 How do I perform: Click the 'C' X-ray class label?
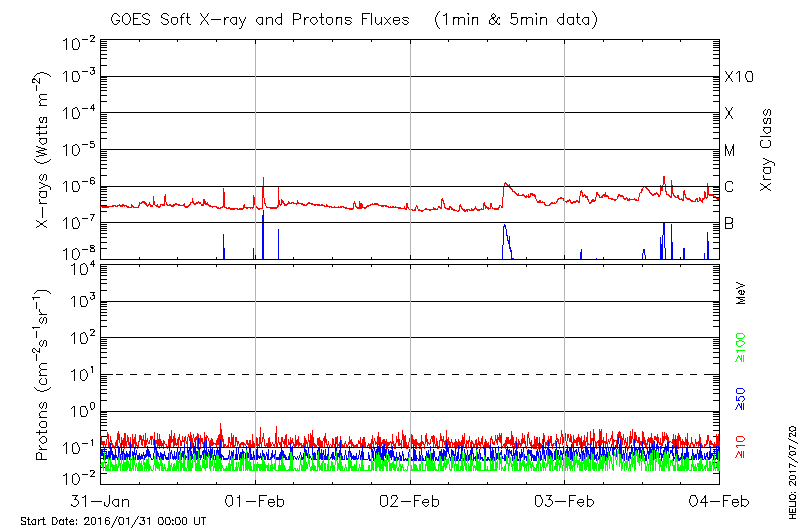[x=729, y=187]
